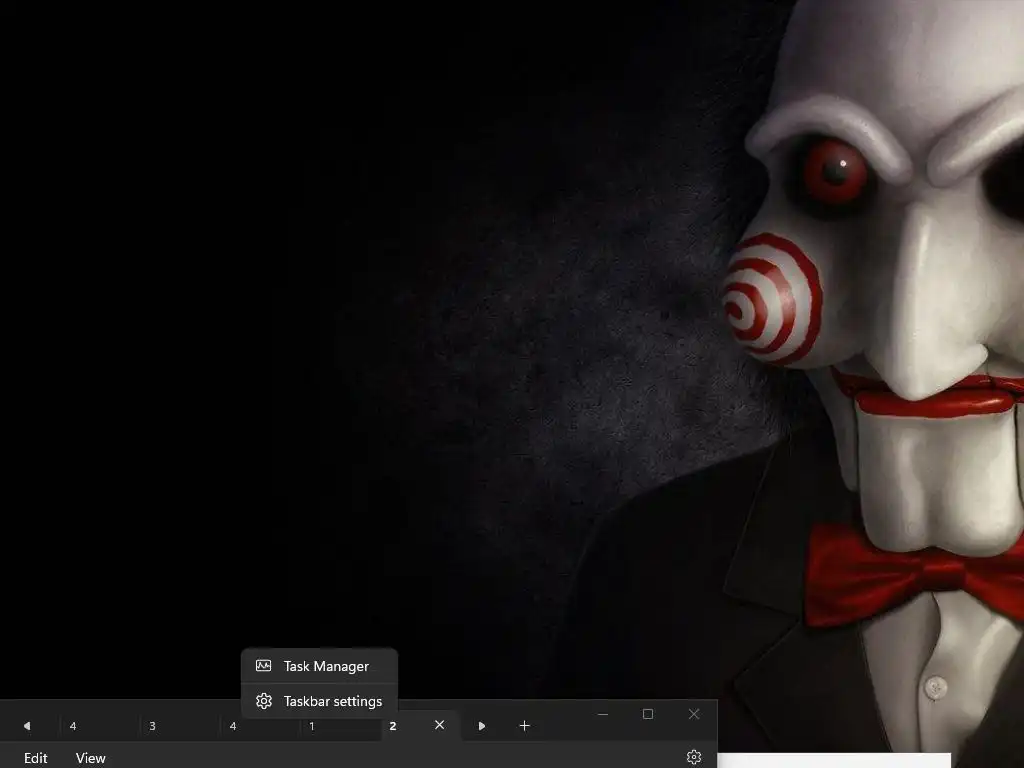This screenshot has width=1024, height=768.
Task: Close the Notepad window
Action: point(694,714)
